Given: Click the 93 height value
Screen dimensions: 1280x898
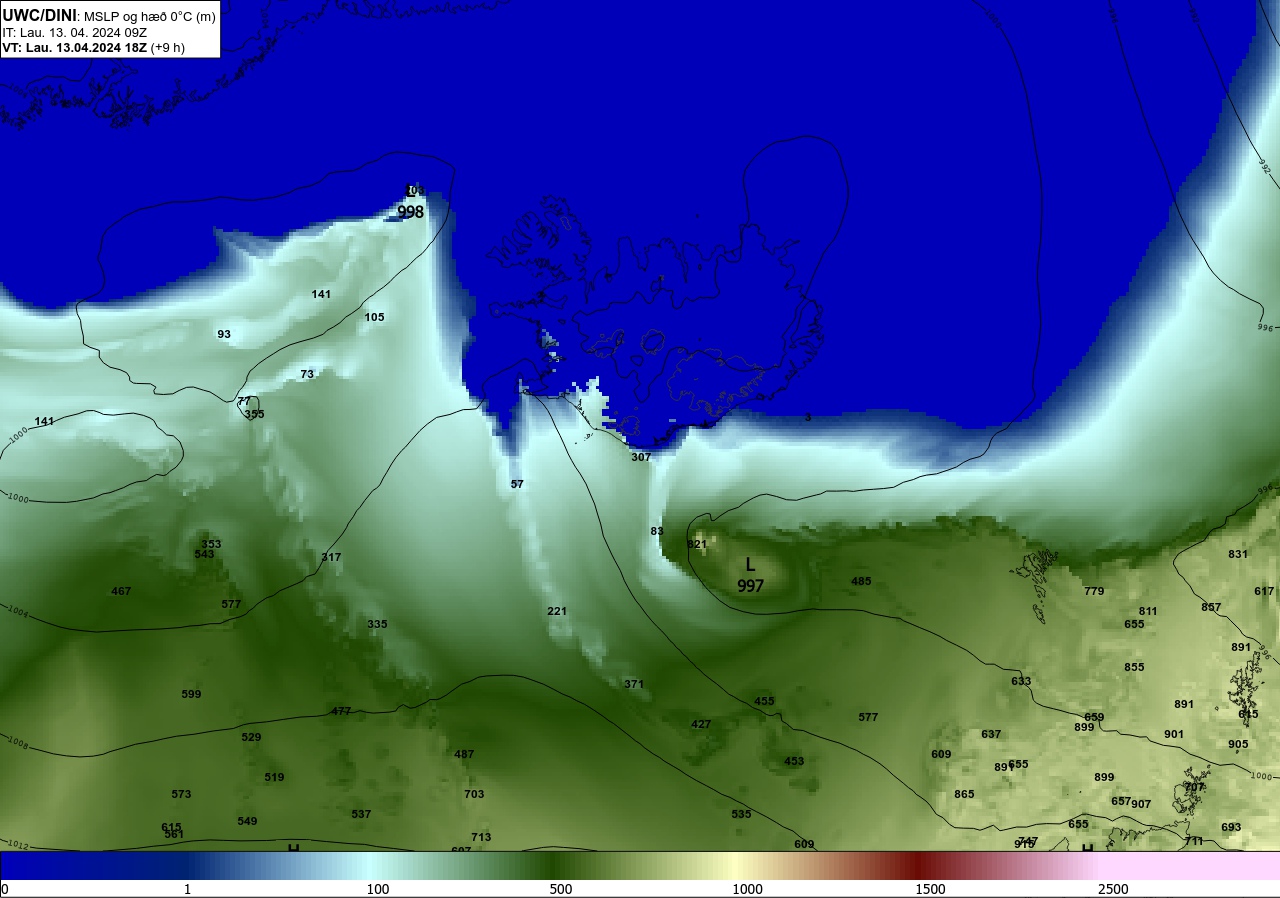Looking at the screenshot, I should tap(224, 334).
